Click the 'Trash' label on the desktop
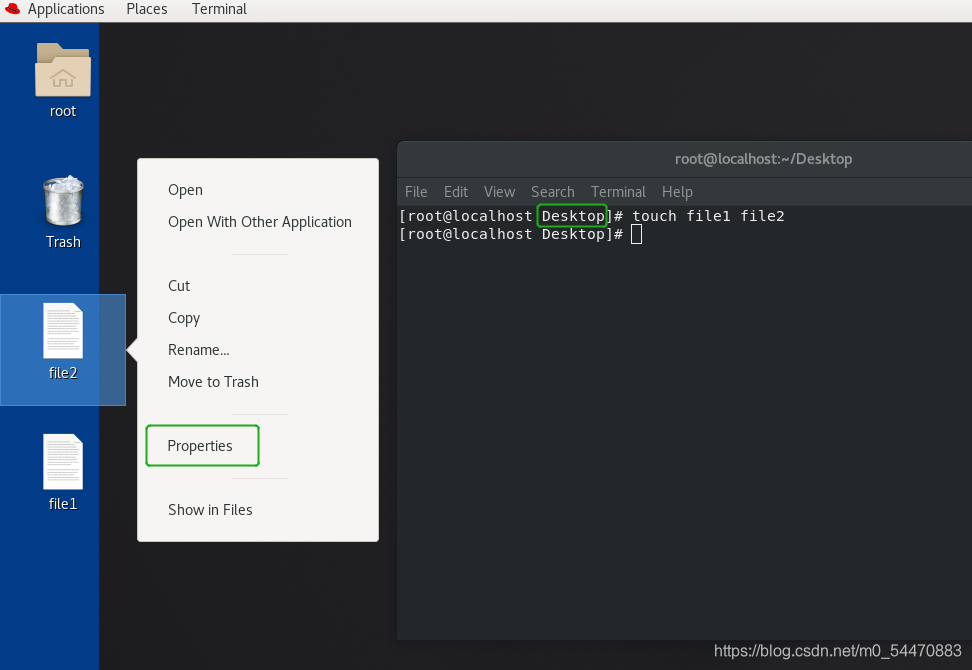This screenshot has width=972, height=670. pyautogui.click(x=63, y=242)
